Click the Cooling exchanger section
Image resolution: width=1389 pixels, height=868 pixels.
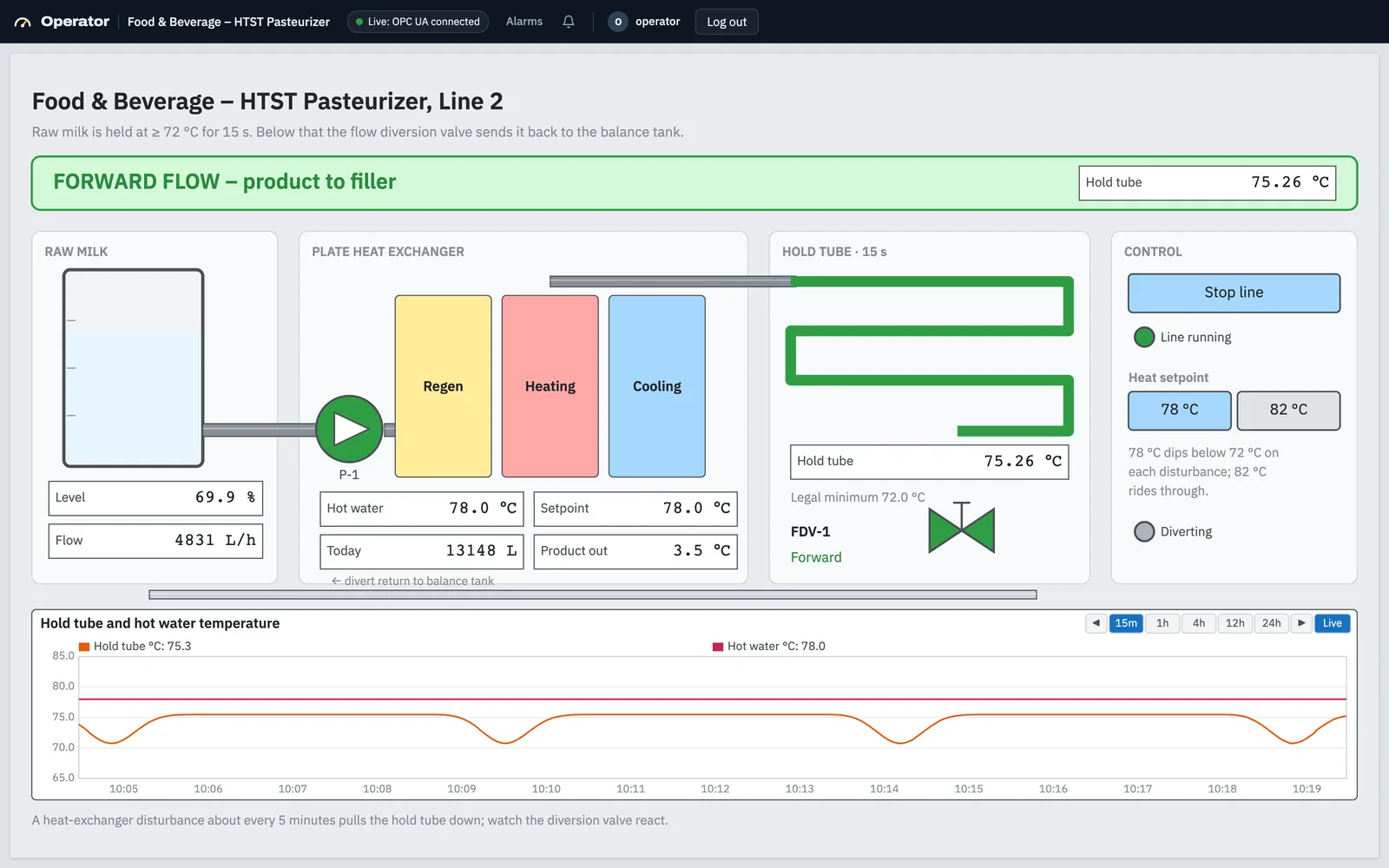click(x=657, y=386)
